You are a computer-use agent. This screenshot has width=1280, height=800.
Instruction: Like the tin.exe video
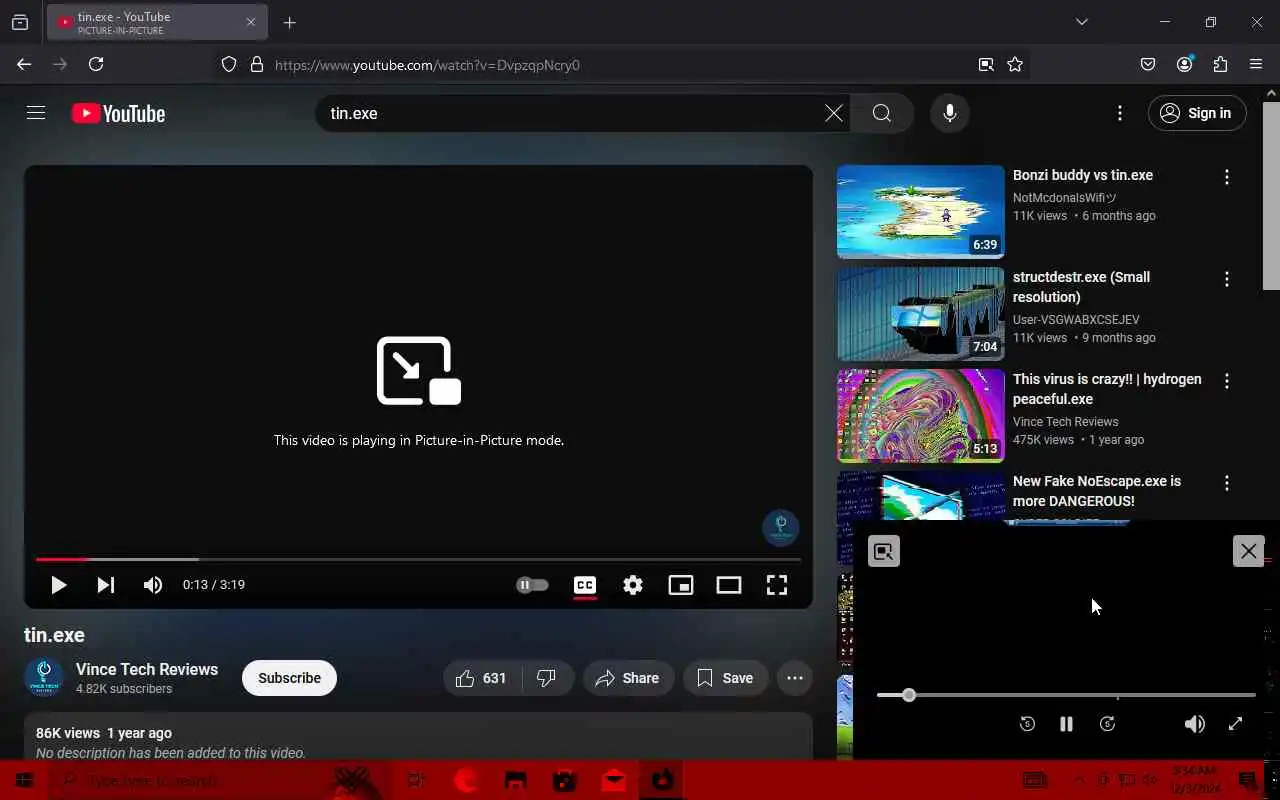click(480, 678)
